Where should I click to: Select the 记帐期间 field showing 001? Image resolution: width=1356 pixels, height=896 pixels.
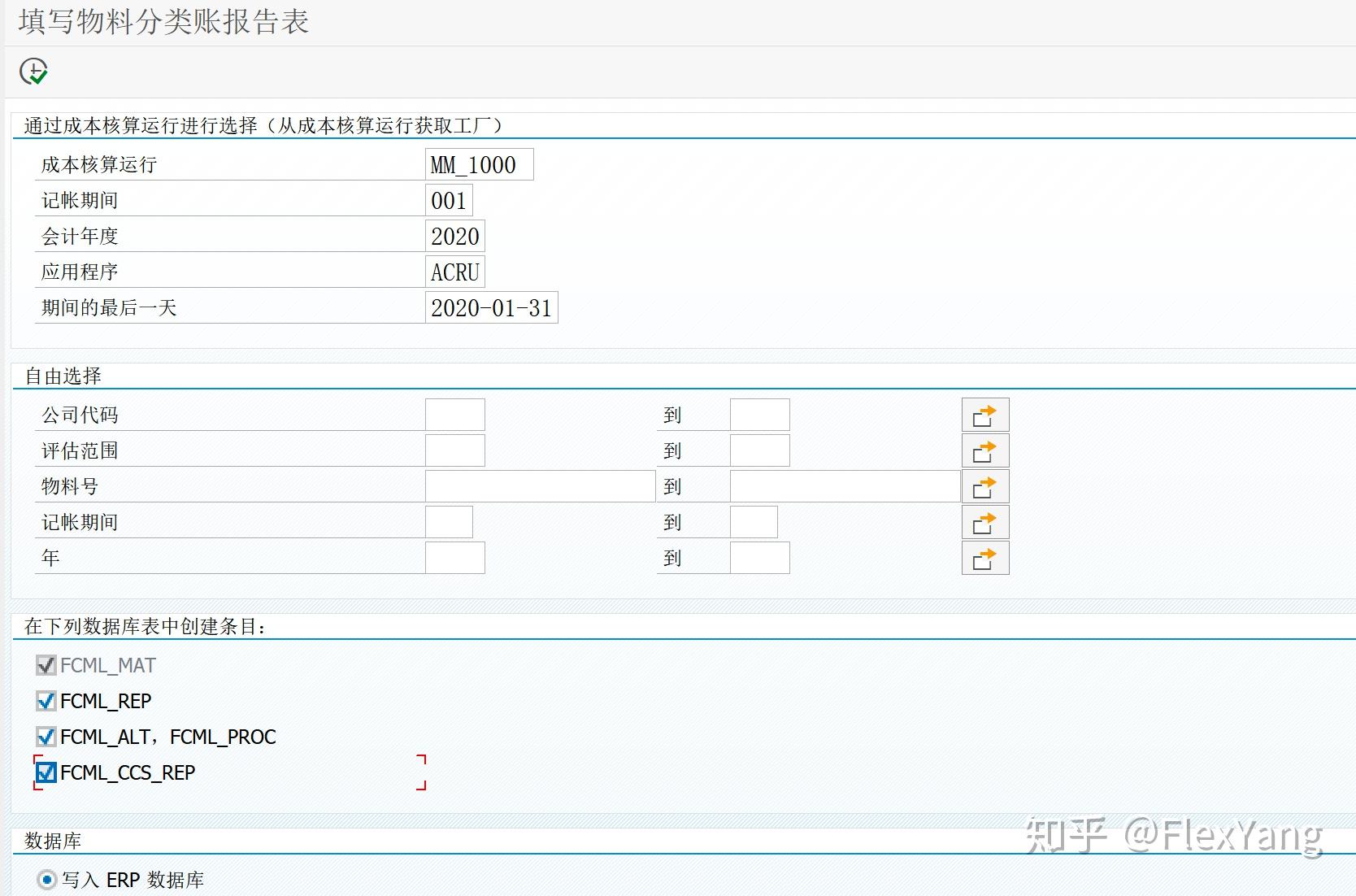[x=450, y=200]
